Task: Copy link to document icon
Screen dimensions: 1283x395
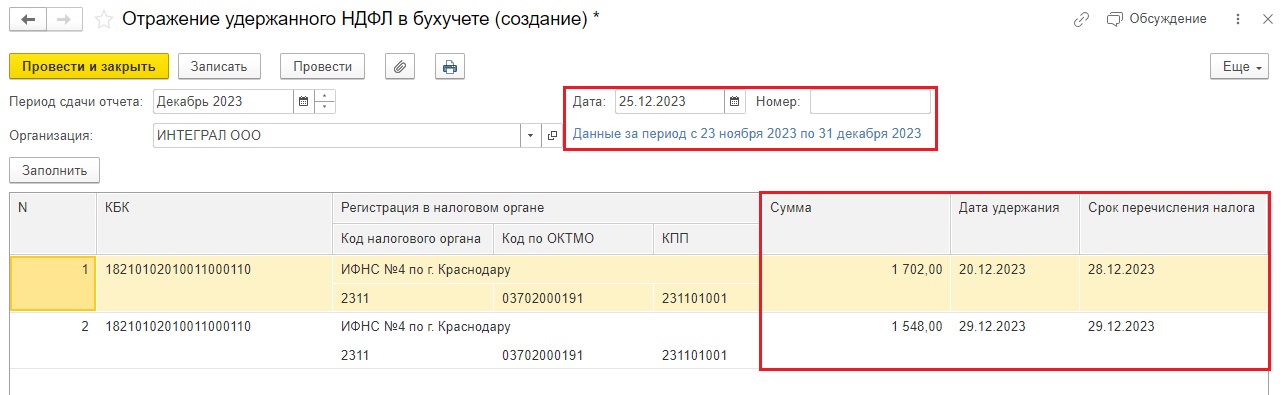Action: (1080, 19)
